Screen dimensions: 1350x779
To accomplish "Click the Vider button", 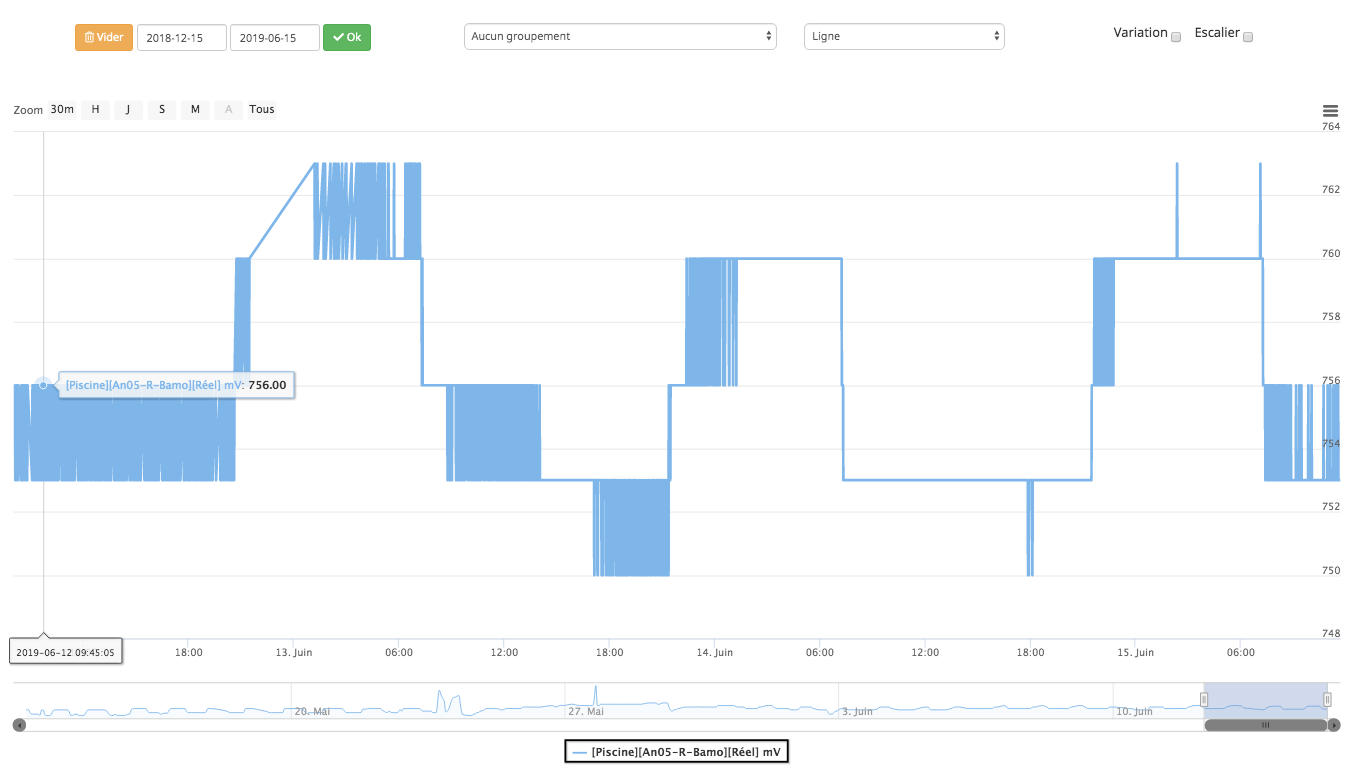I will click(x=104, y=38).
